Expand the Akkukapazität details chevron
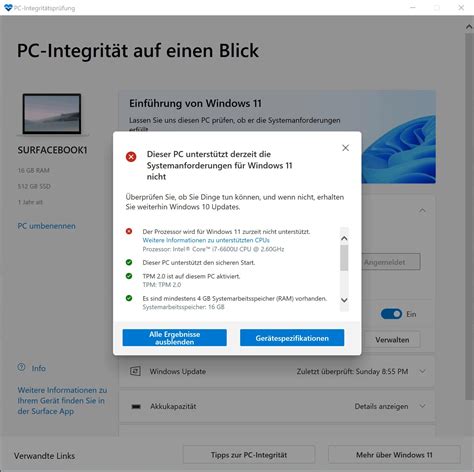 422,406
